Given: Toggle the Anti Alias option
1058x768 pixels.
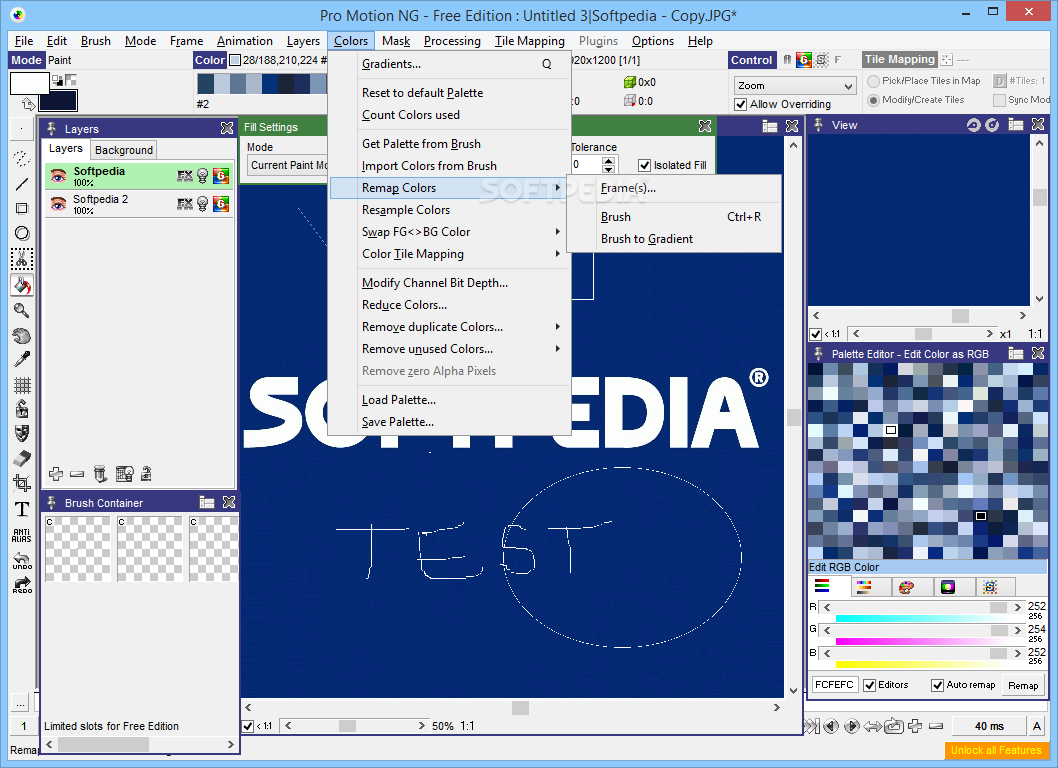Looking at the screenshot, I should [22, 535].
